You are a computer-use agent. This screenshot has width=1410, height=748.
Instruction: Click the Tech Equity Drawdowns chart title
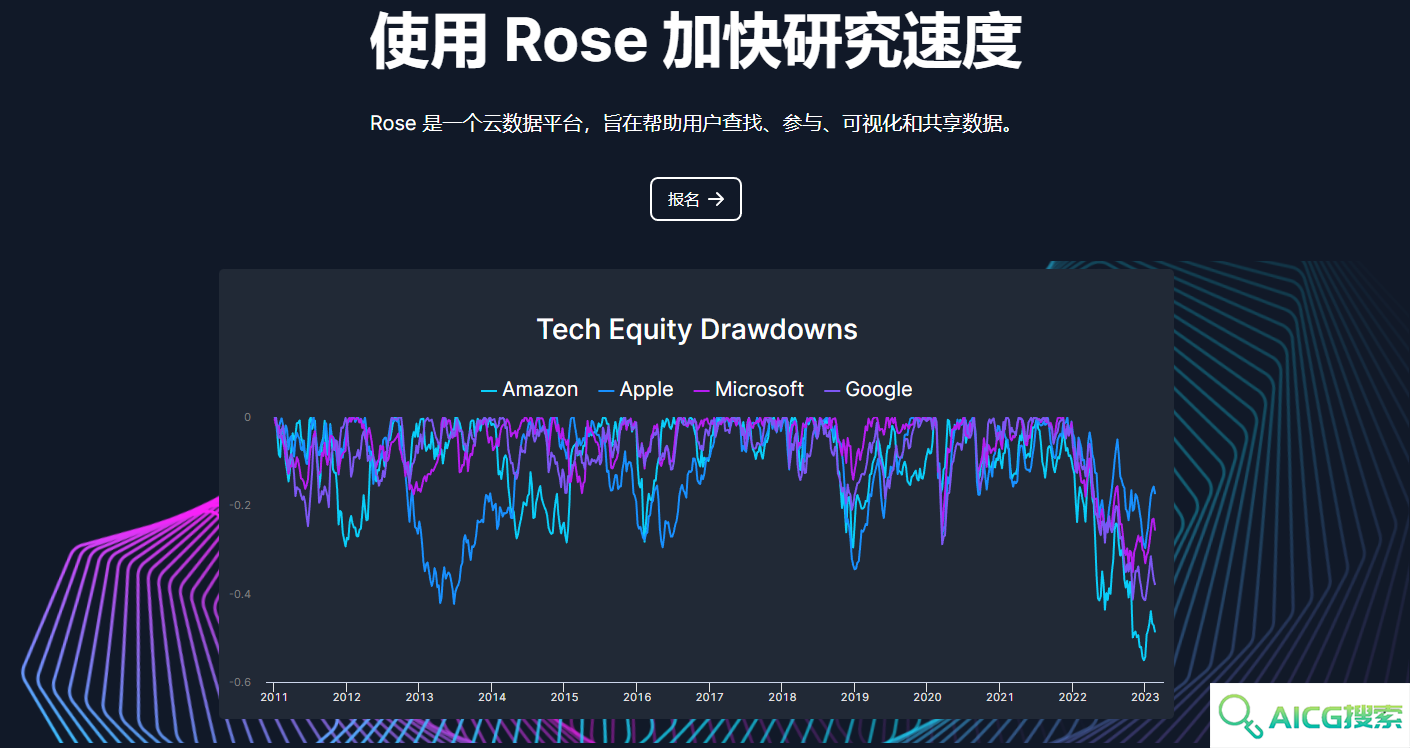697,329
